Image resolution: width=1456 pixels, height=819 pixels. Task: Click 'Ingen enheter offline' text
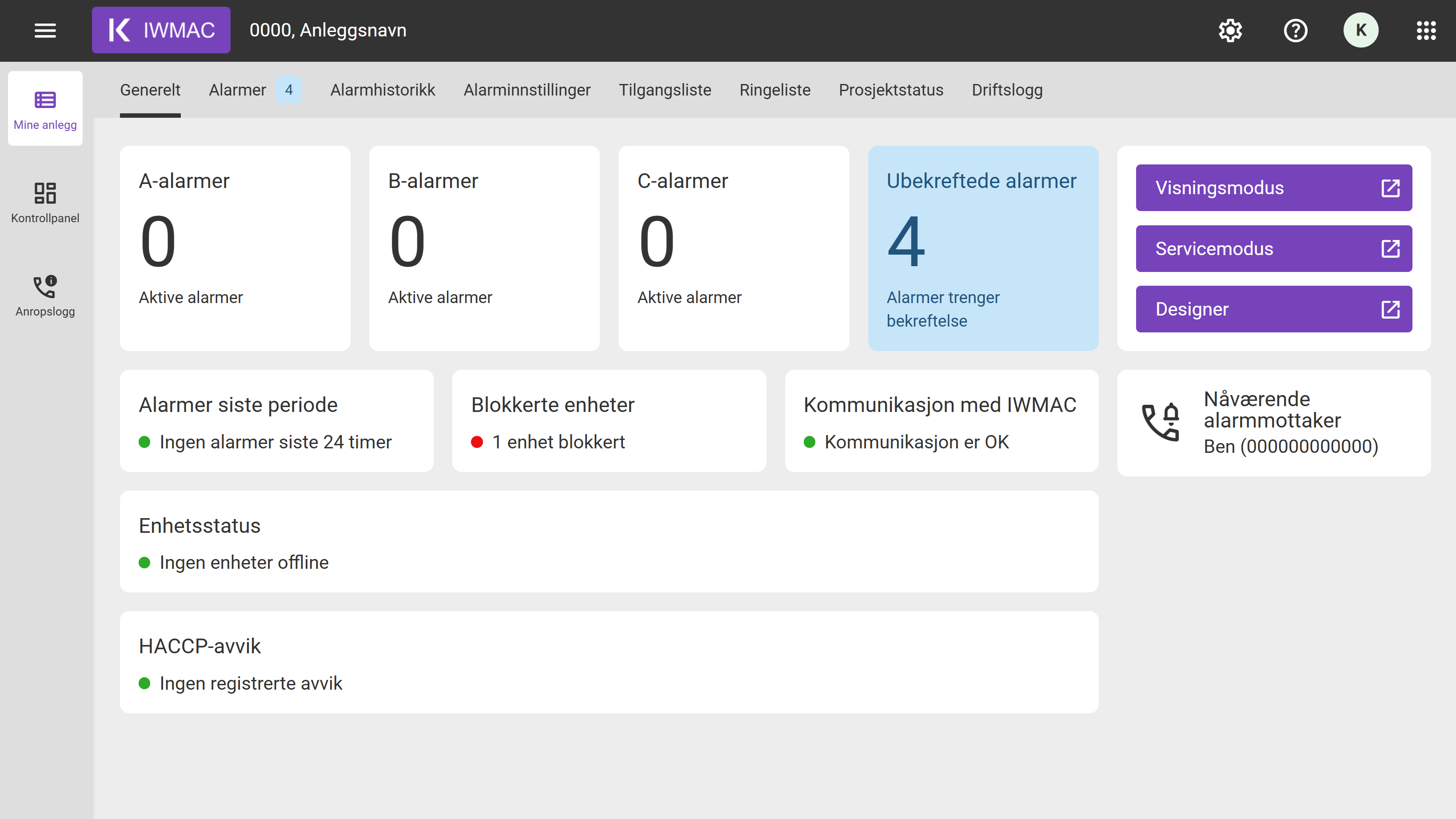pos(243,563)
